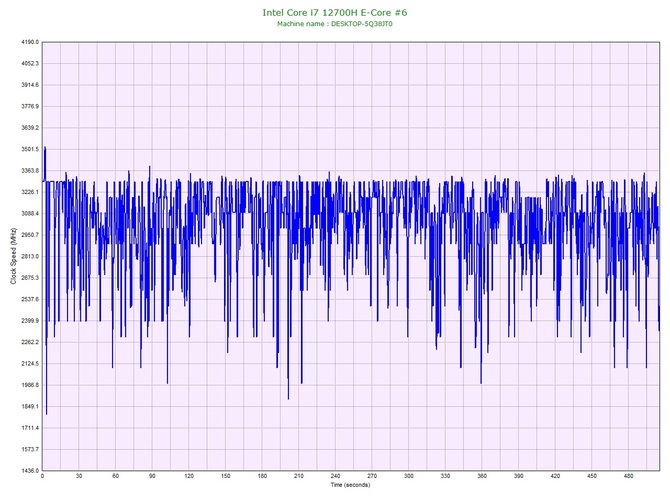Click the 0 tick on time axis
This screenshot has height=502, width=670.
42,476
